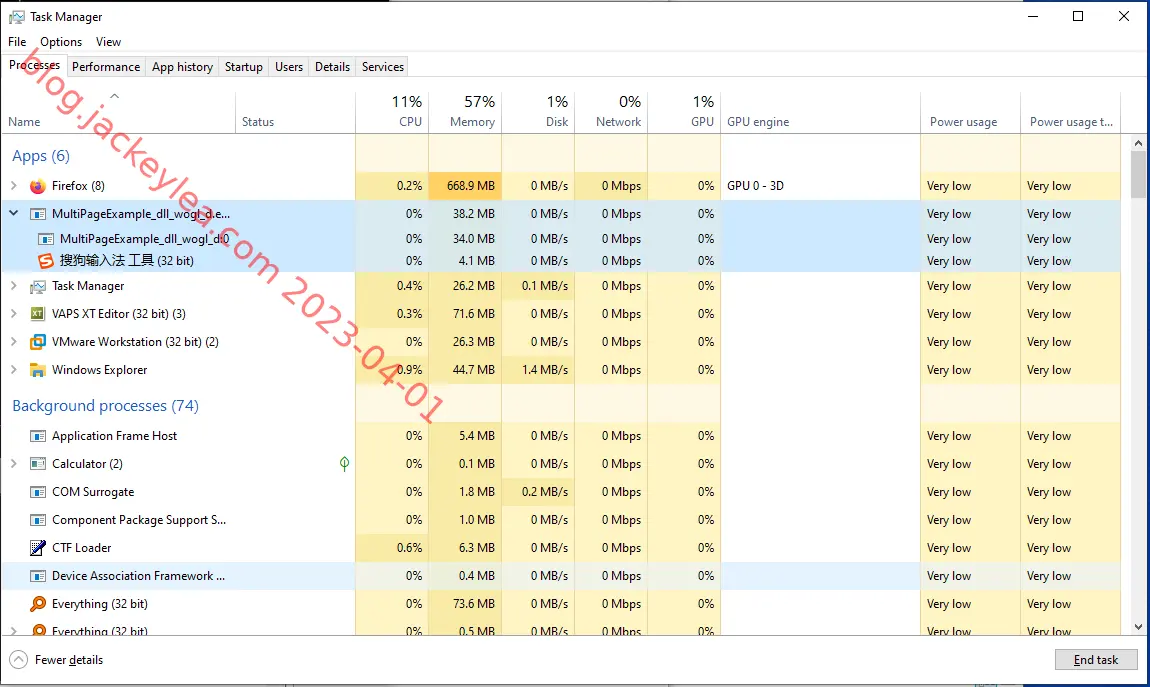
Task: Click the End task button
Action: pos(1096,660)
